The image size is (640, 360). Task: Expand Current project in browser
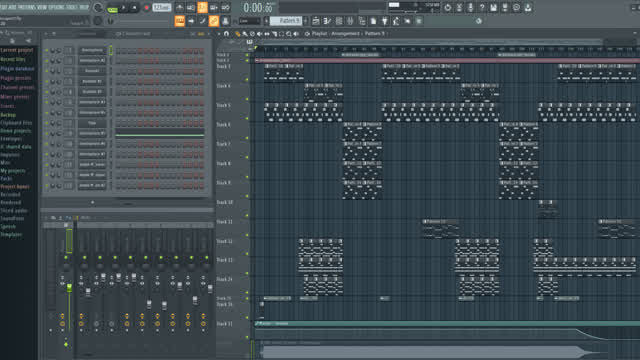coord(17,50)
